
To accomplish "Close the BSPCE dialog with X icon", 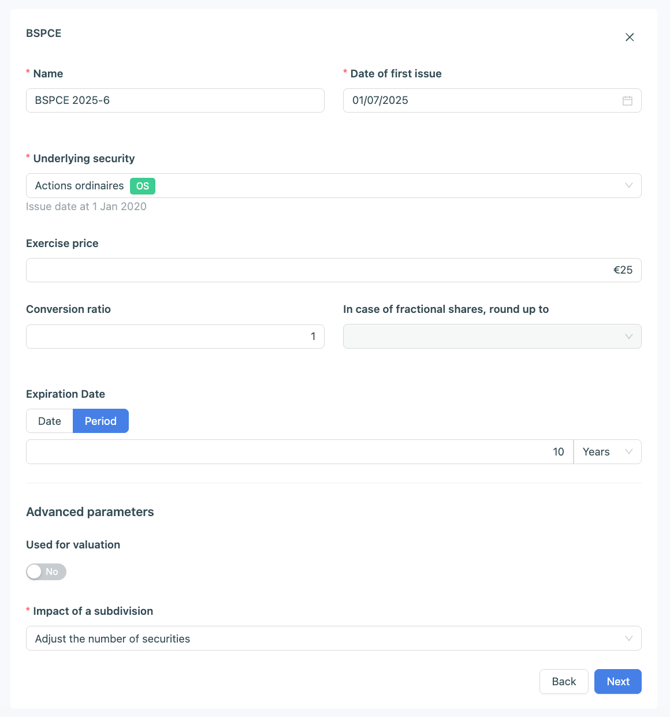I will click(x=629, y=37).
